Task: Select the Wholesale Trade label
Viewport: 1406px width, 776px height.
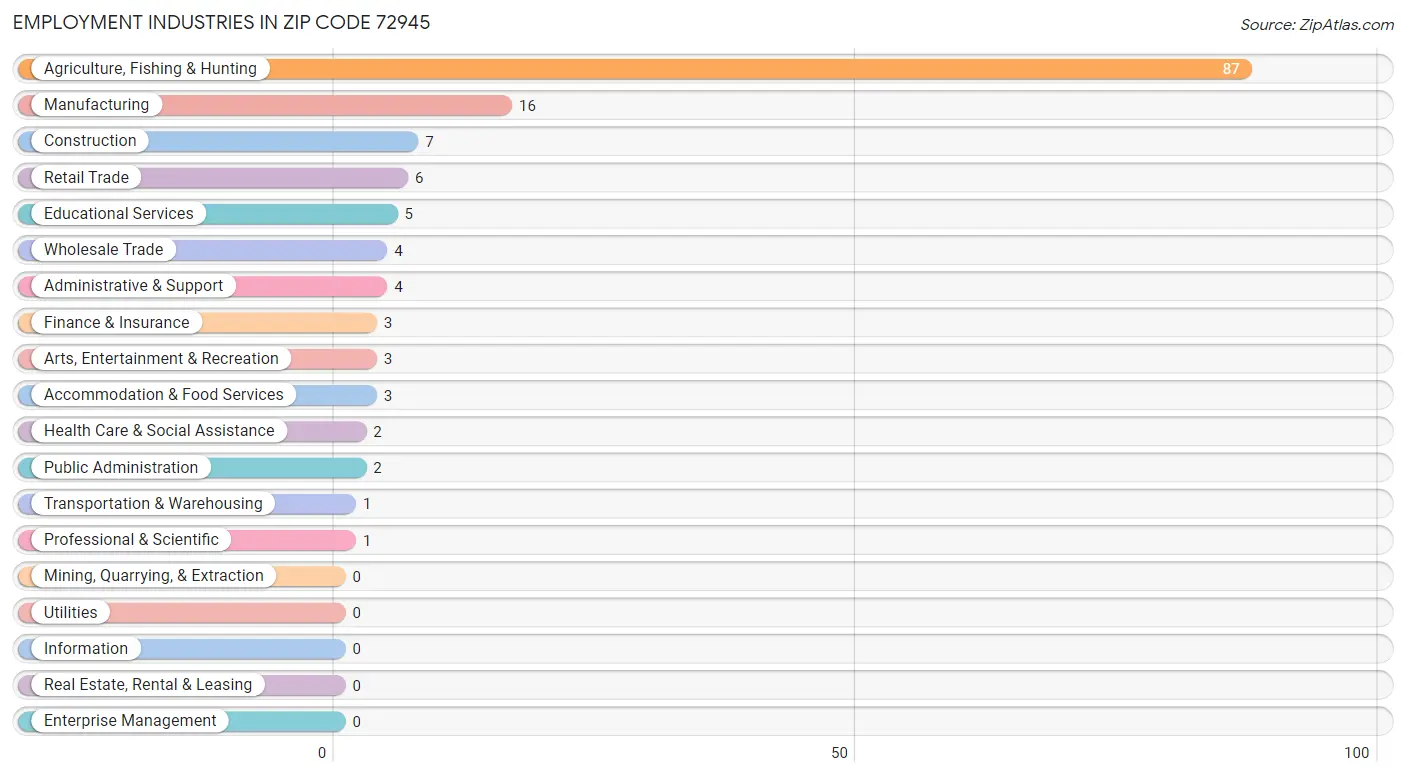Action: [104, 250]
